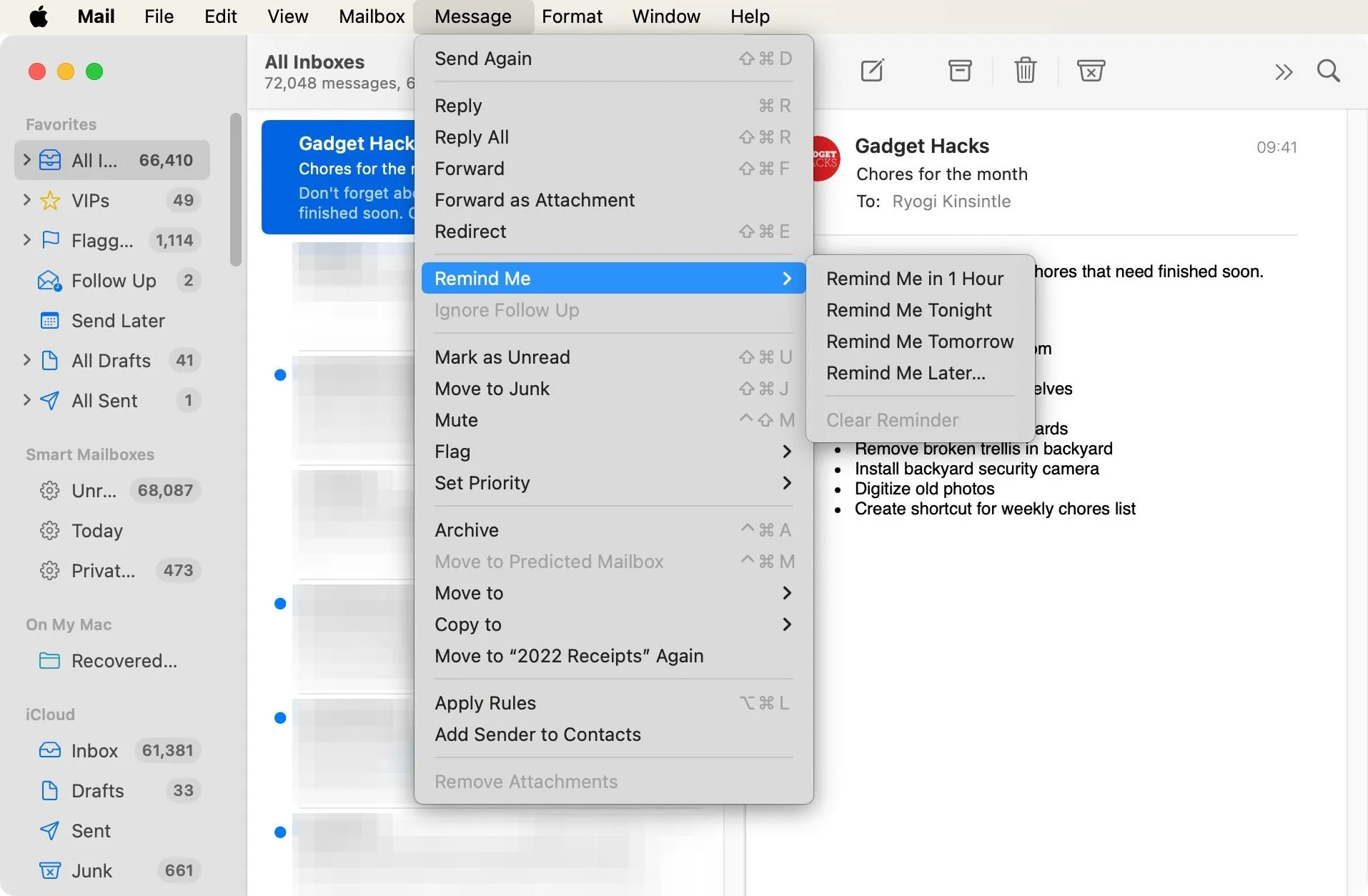Click the Smart Mailboxes section header
1368x896 pixels.
click(x=90, y=454)
